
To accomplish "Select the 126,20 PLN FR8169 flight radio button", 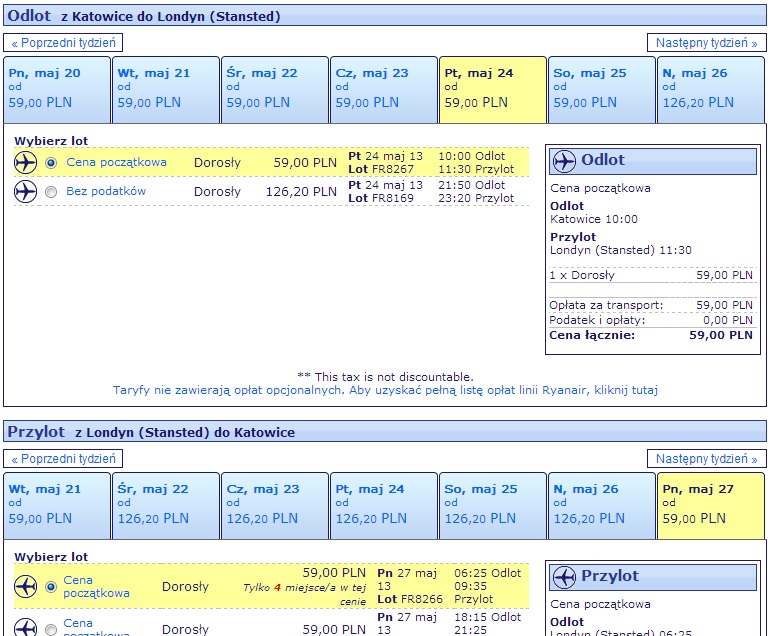I will click(51, 192).
